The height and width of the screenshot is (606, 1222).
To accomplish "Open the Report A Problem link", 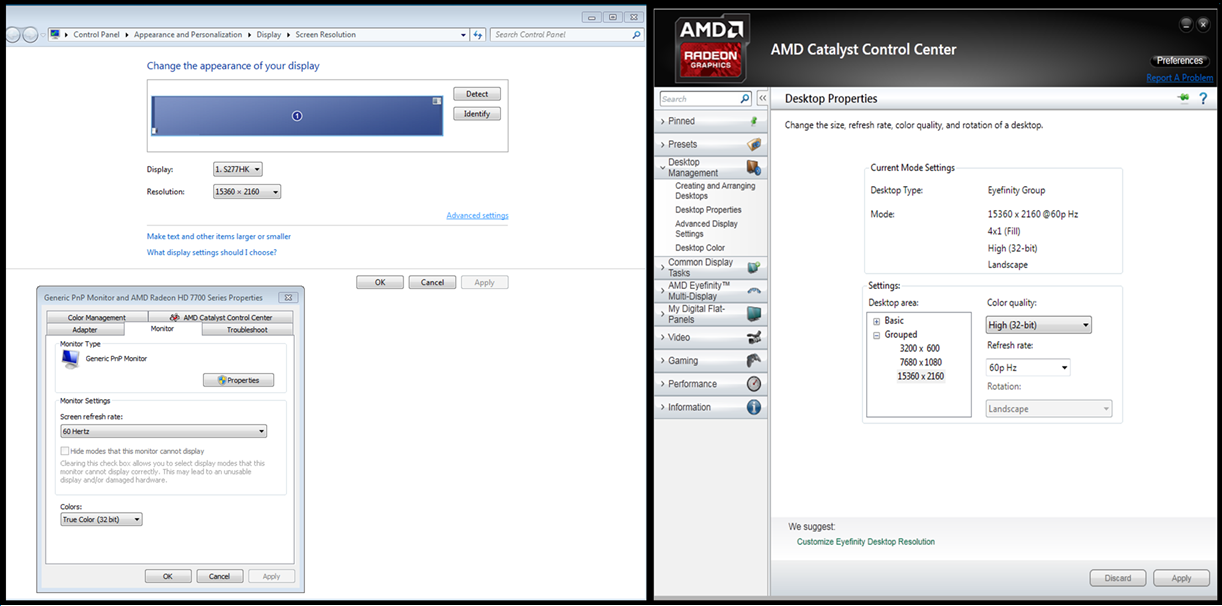I will click(1180, 78).
